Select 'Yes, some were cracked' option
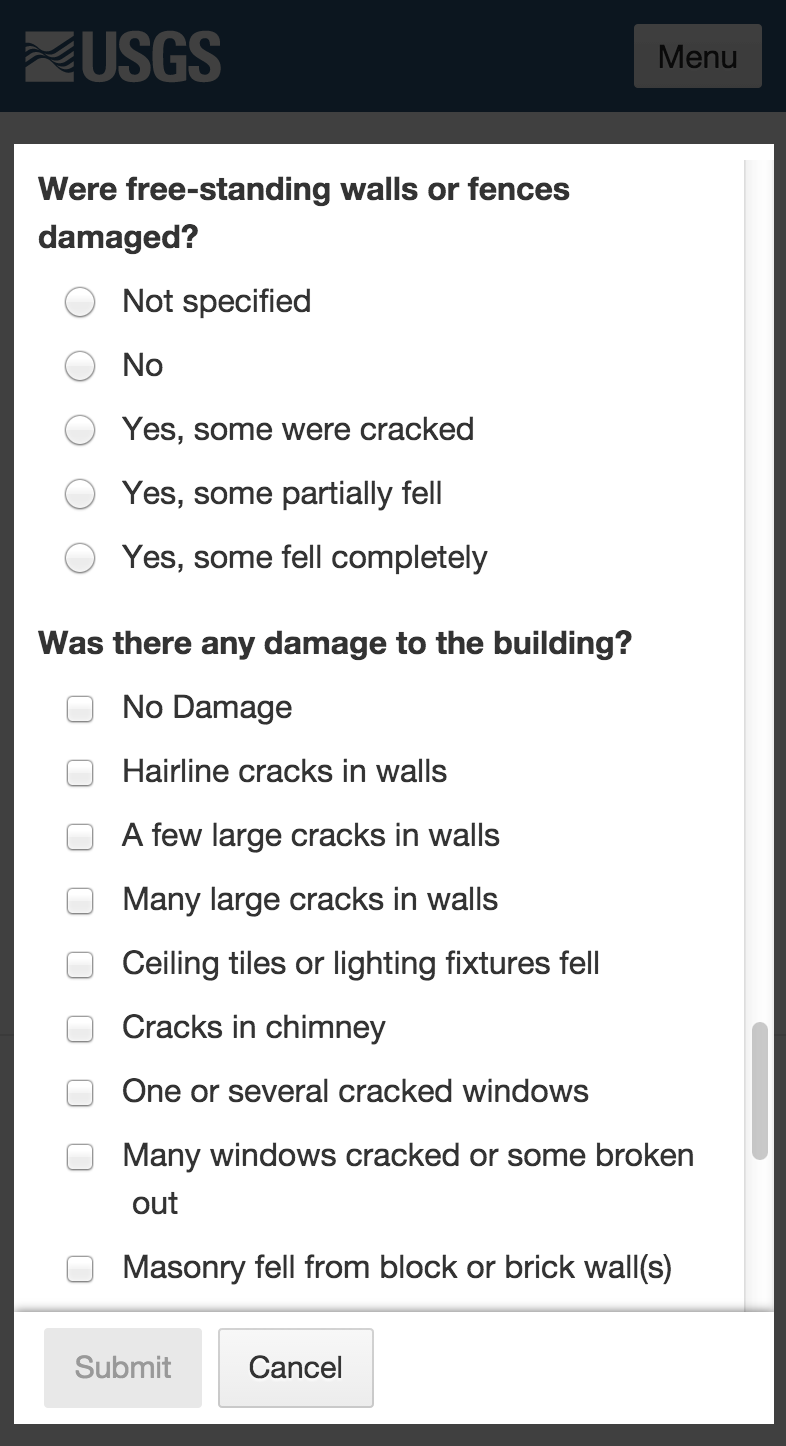 tap(80, 430)
